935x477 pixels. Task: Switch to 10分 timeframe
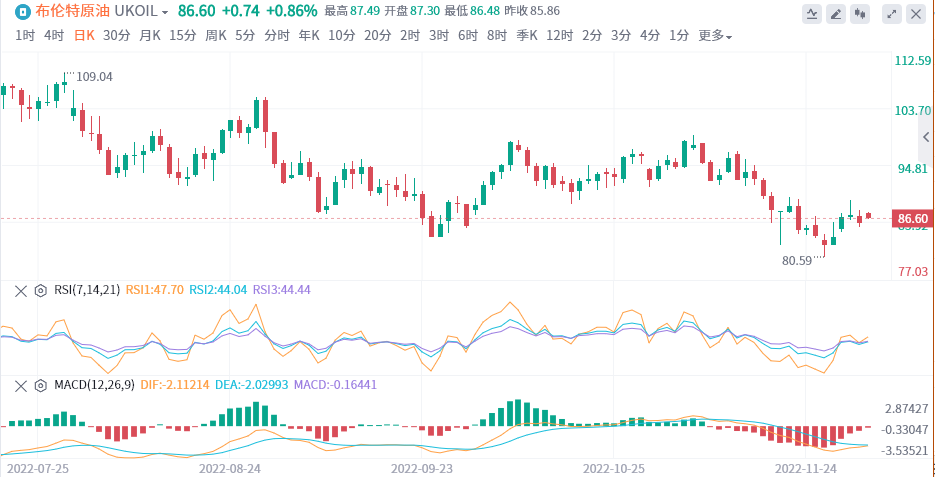coord(342,36)
